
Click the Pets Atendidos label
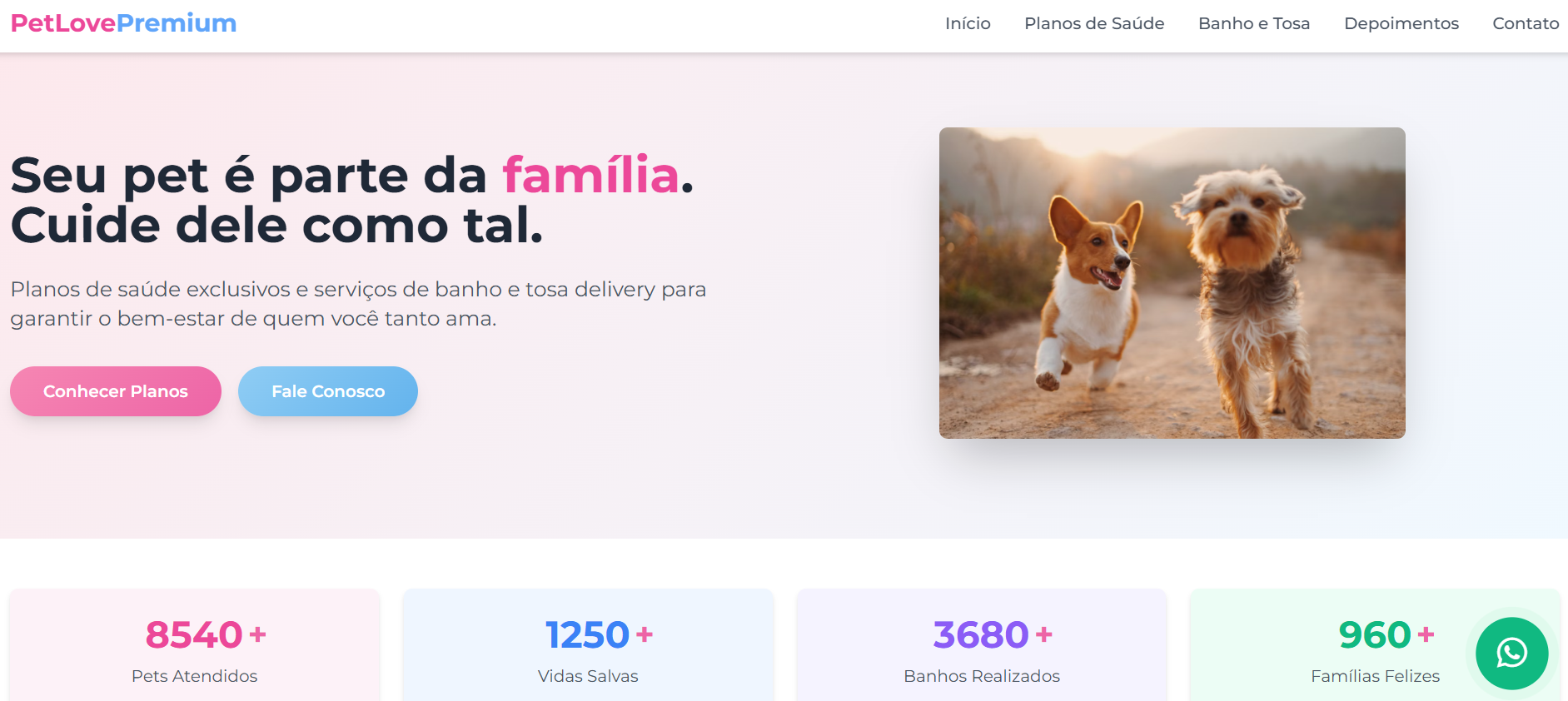tap(195, 676)
